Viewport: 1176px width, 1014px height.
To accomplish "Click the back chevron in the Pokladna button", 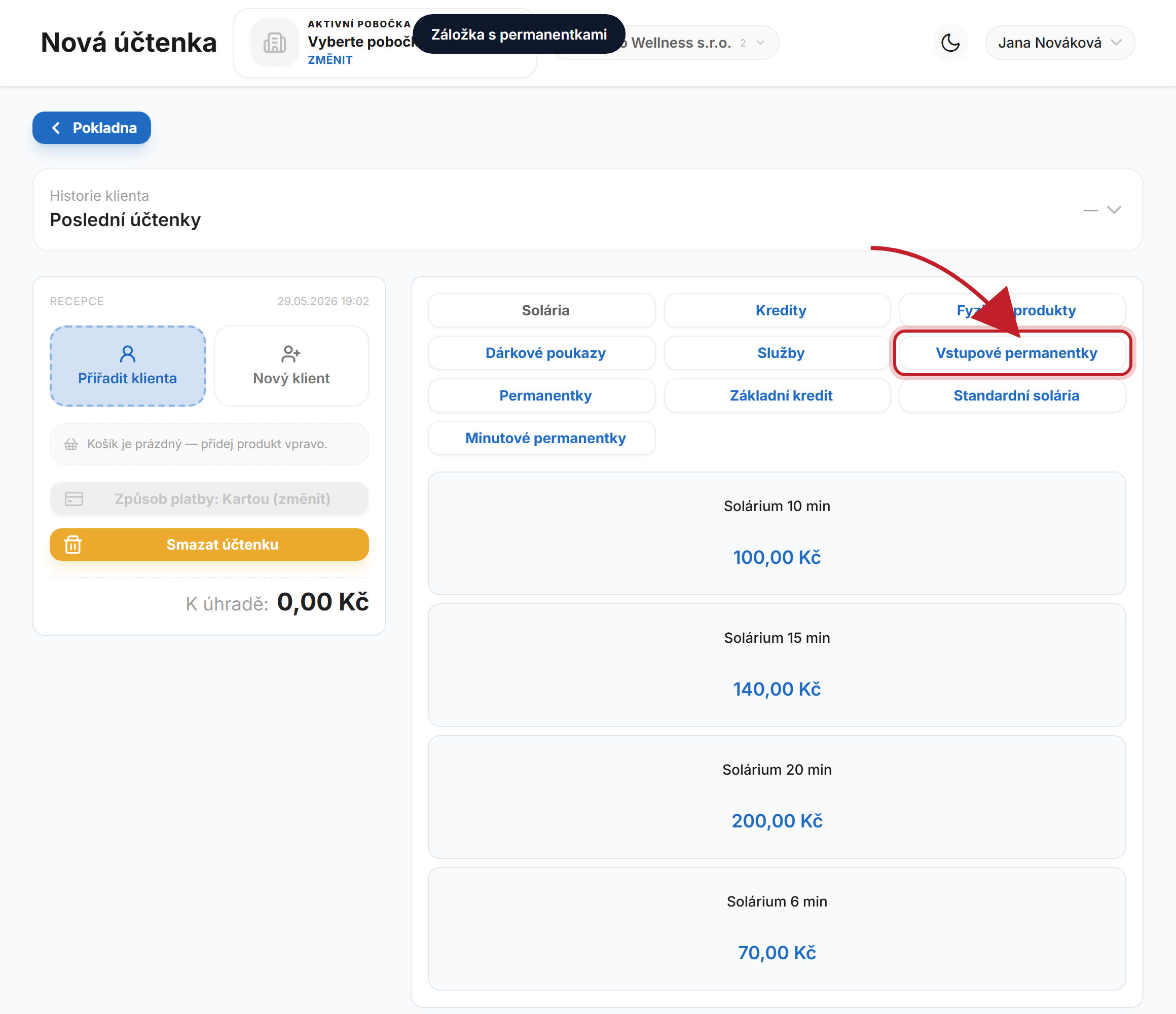I will click(x=56, y=128).
